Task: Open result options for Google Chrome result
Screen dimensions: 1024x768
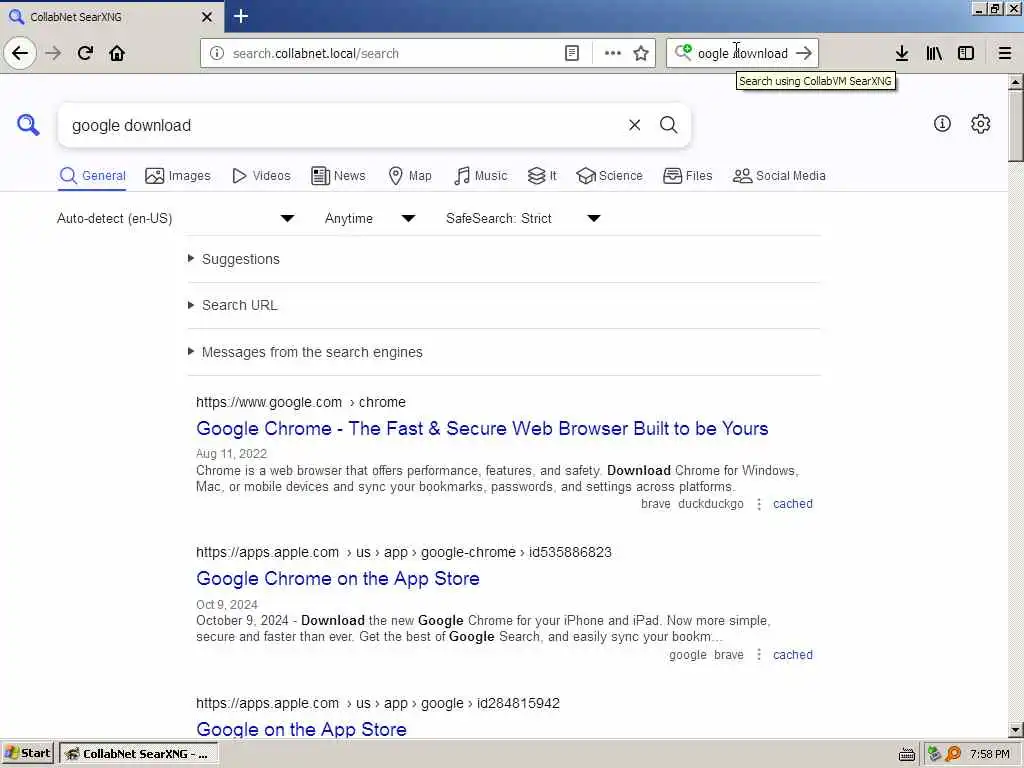Action: tap(759, 504)
